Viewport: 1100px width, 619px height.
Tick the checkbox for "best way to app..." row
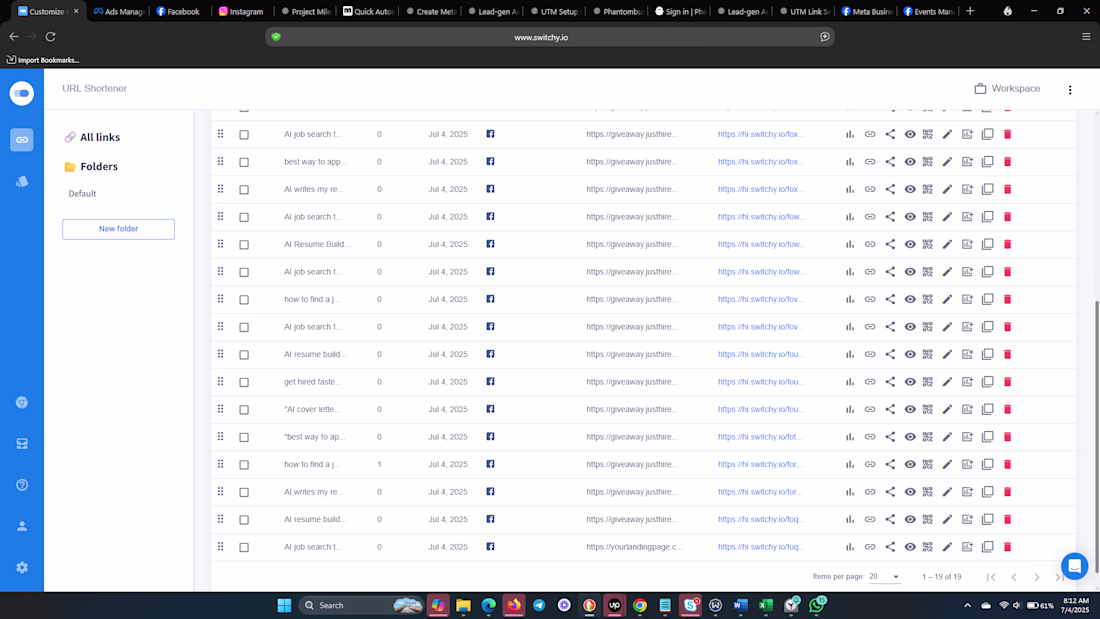[x=244, y=162]
